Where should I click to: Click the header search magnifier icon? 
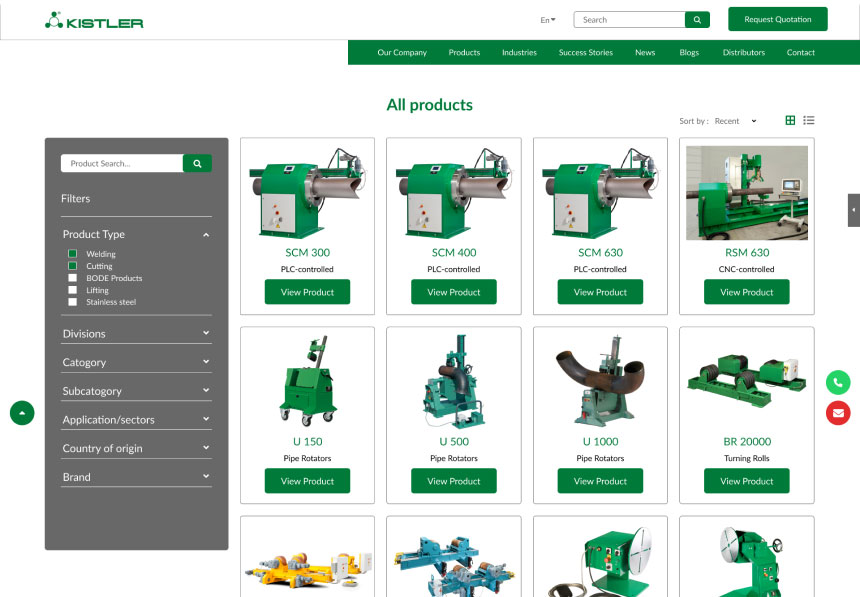697,19
